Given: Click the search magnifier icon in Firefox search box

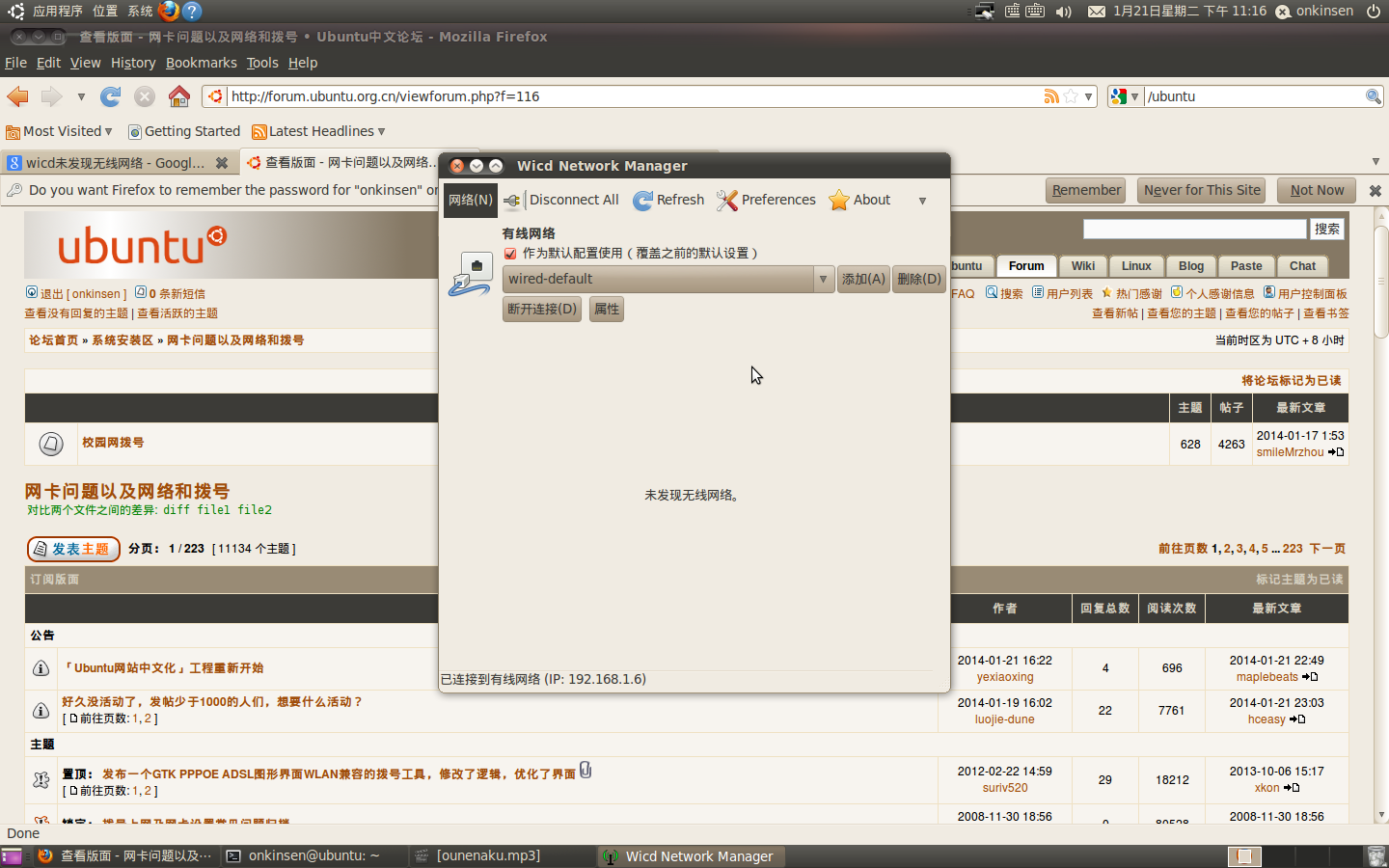Looking at the screenshot, I should click(1374, 96).
